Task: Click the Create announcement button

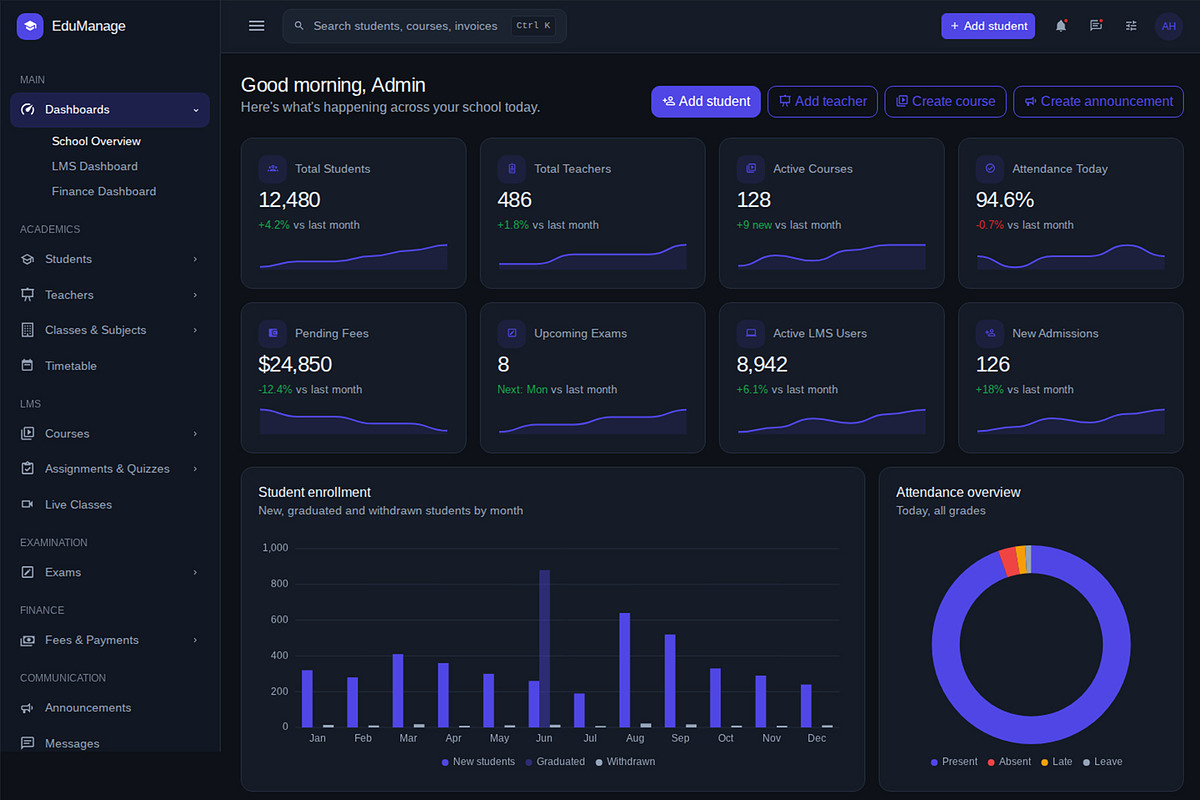Action: 1099,101
